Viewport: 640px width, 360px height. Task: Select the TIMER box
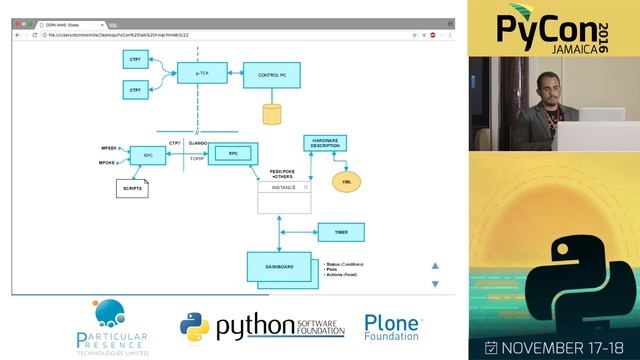[x=341, y=232]
